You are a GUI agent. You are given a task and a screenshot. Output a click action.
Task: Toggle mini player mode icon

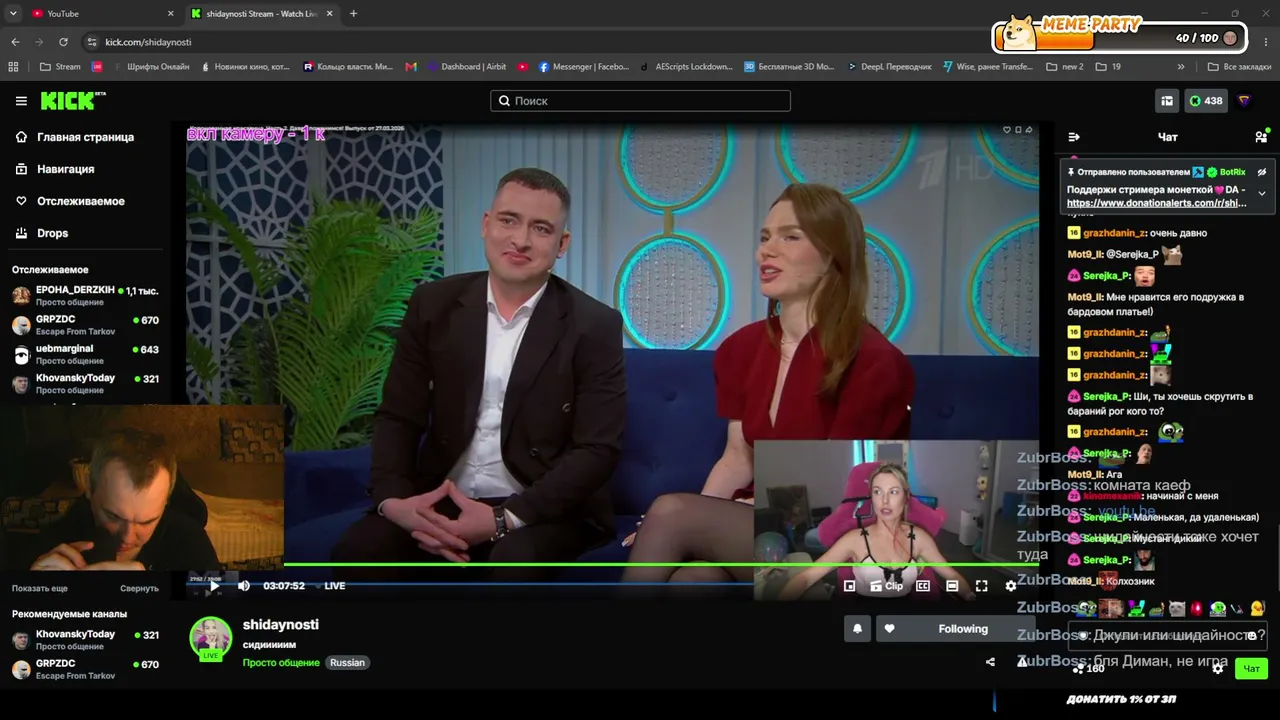pos(849,586)
